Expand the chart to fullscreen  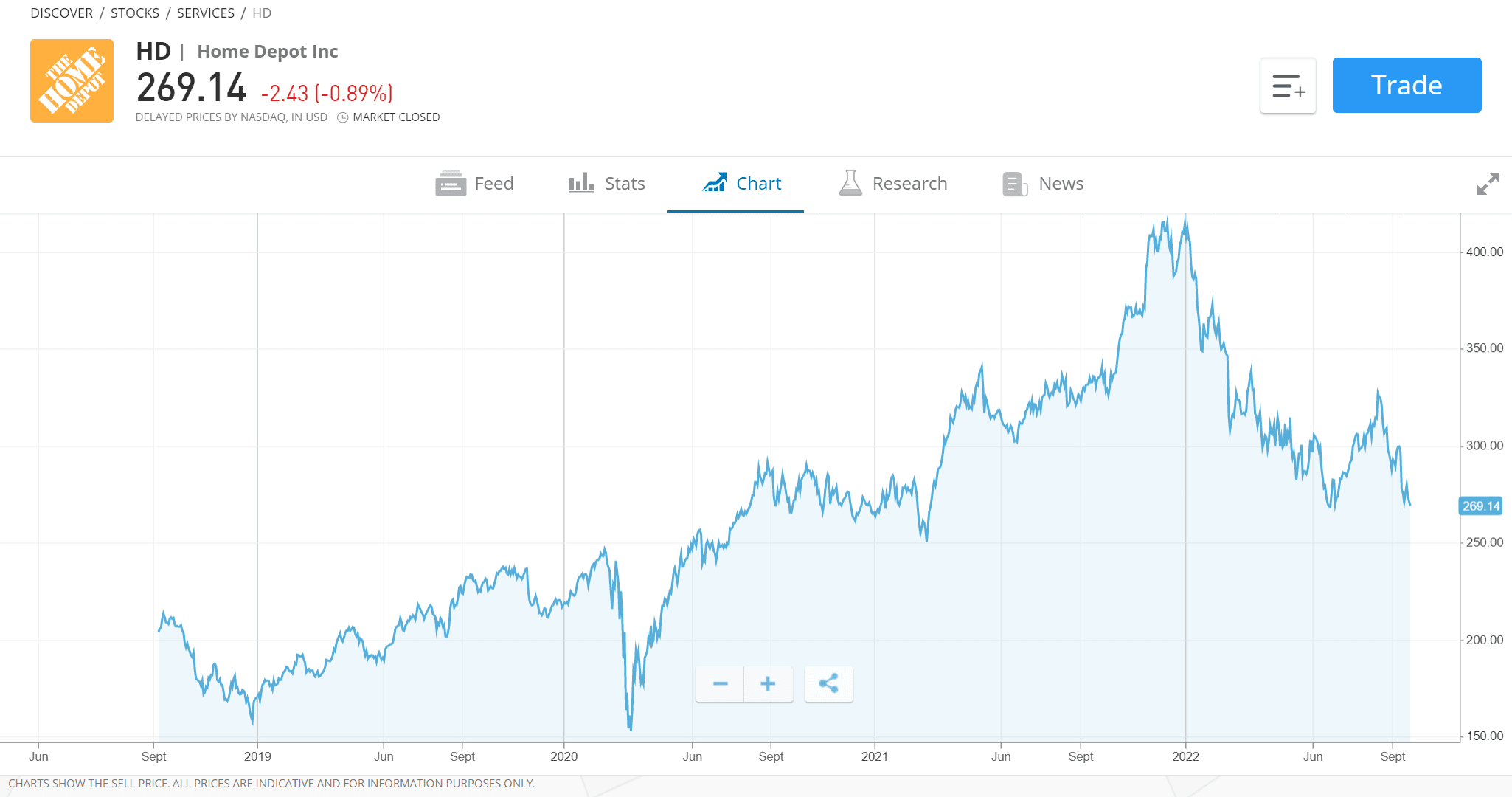(1488, 184)
